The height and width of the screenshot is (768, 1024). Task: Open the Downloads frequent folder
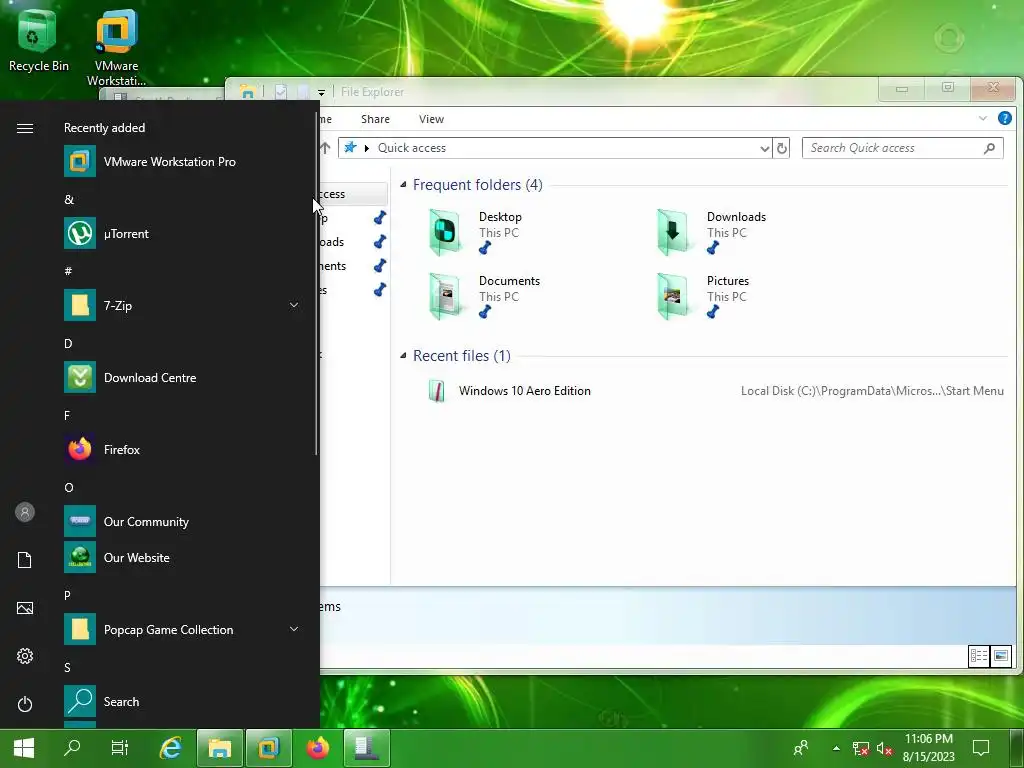pyautogui.click(x=711, y=232)
